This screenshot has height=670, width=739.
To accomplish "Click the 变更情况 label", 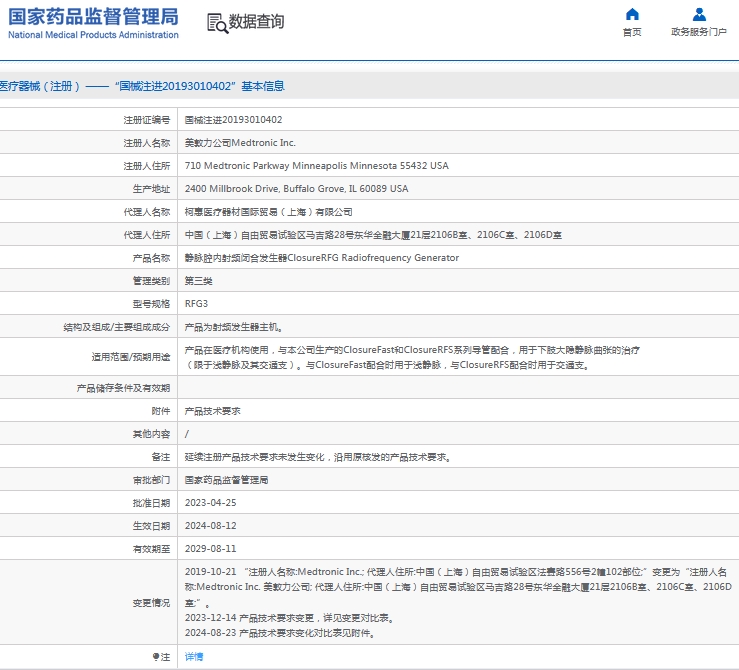I will tap(151, 603).
